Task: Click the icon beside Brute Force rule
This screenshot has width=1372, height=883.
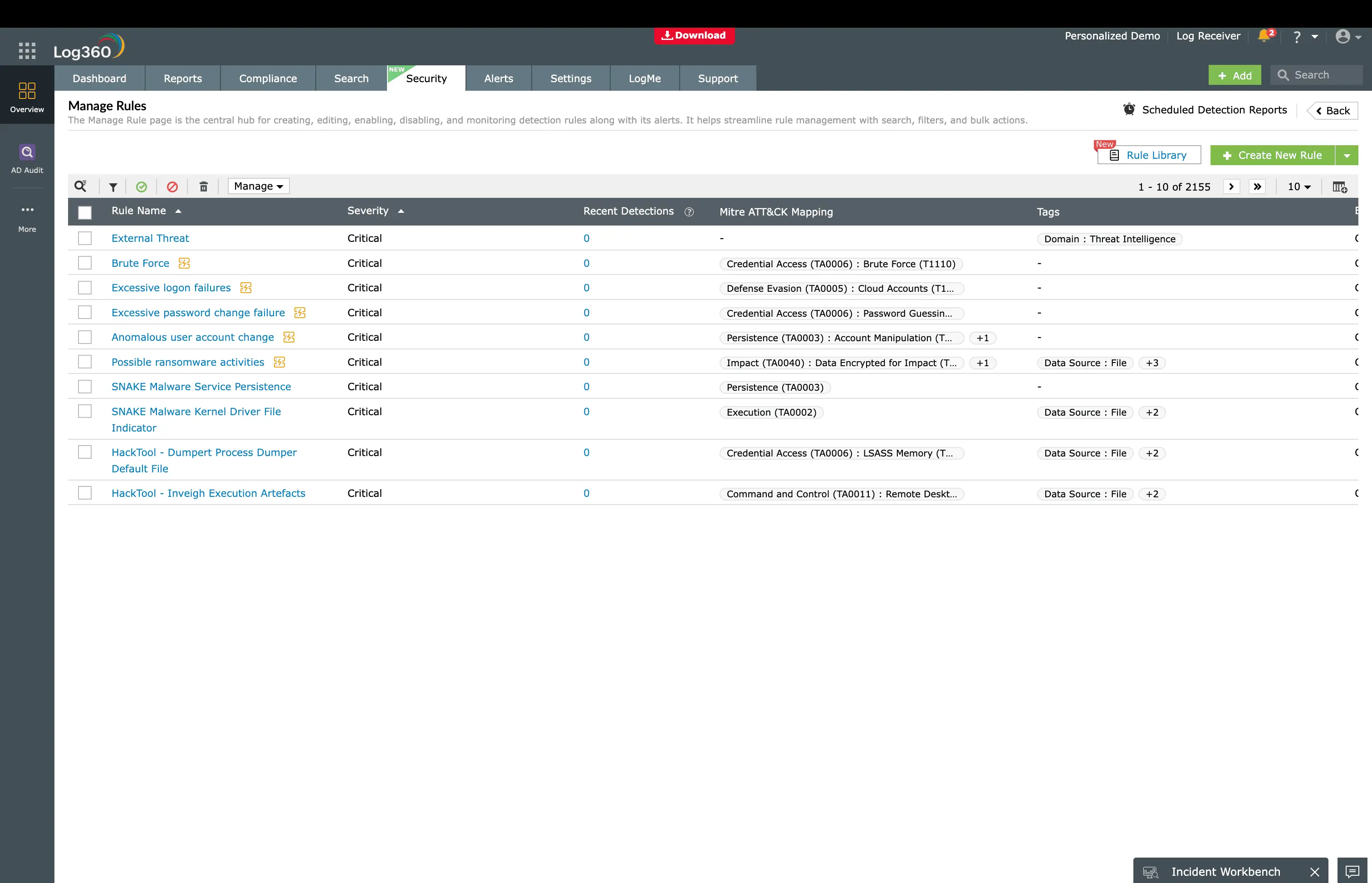Action: click(184, 263)
